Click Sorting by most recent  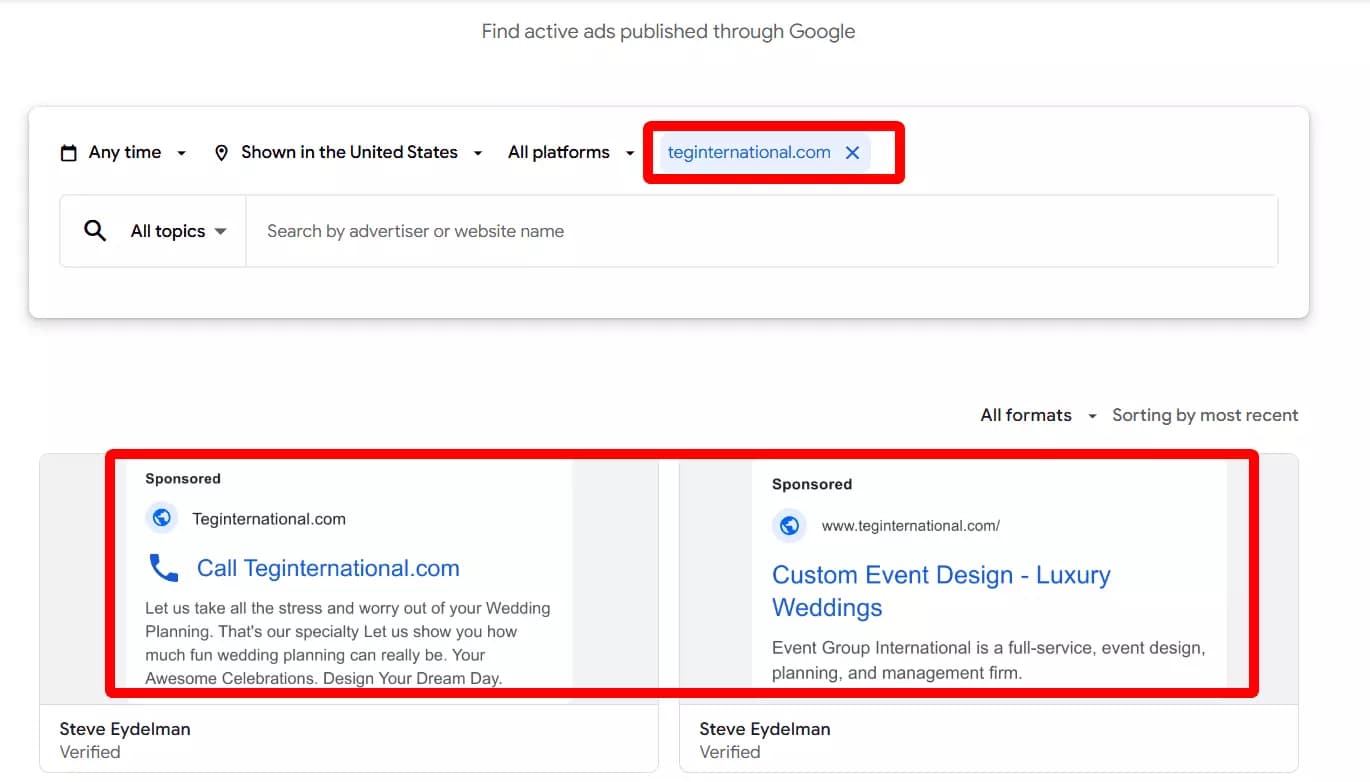(1205, 414)
